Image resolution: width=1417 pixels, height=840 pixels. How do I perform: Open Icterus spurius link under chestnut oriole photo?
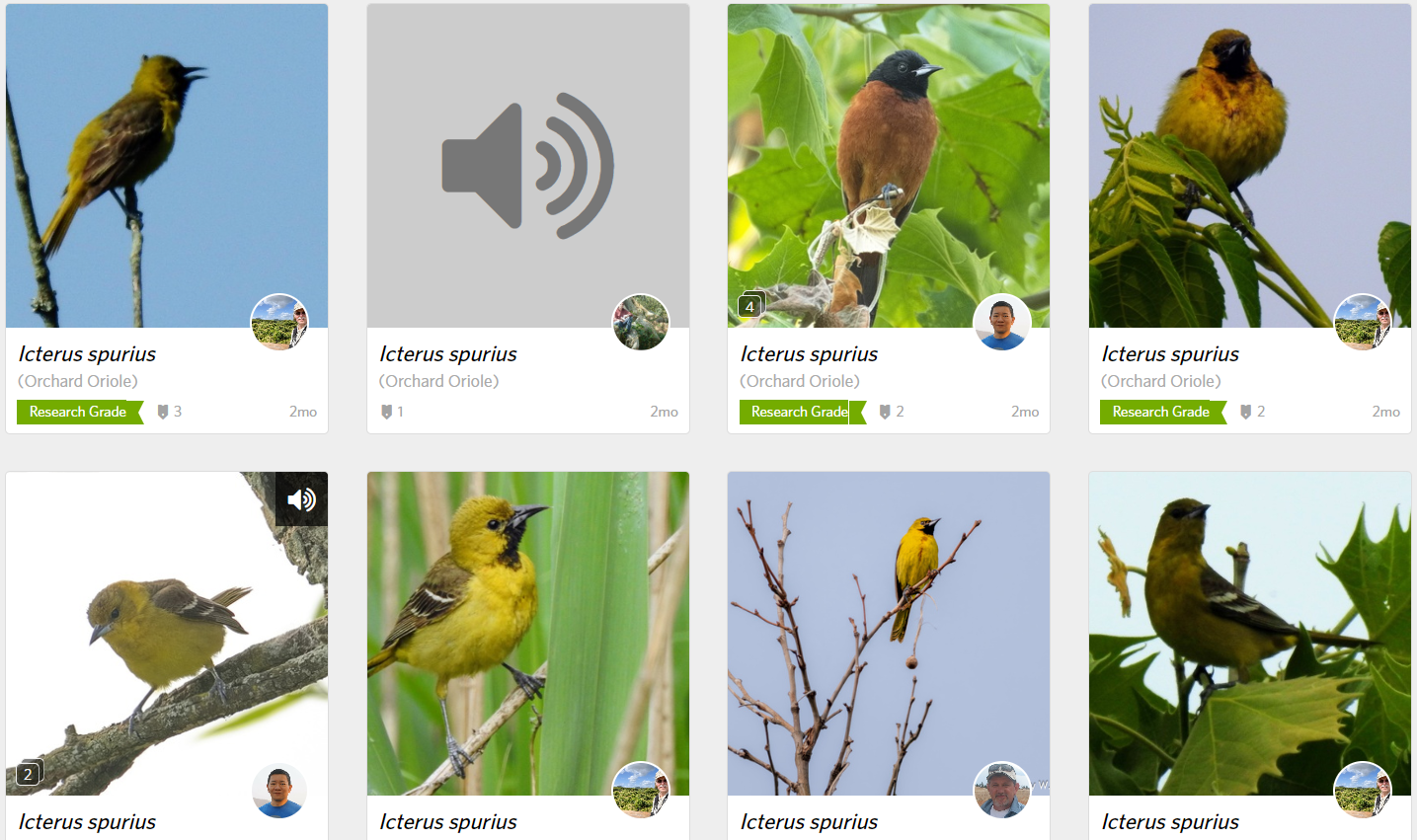coord(809,354)
